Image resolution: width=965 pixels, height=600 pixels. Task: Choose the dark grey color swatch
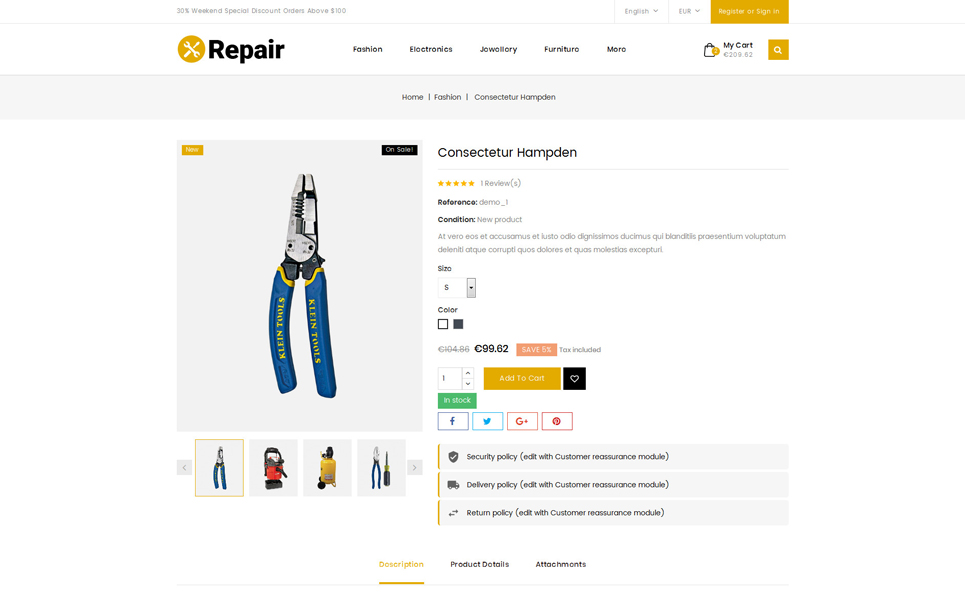tap(458, 324)
